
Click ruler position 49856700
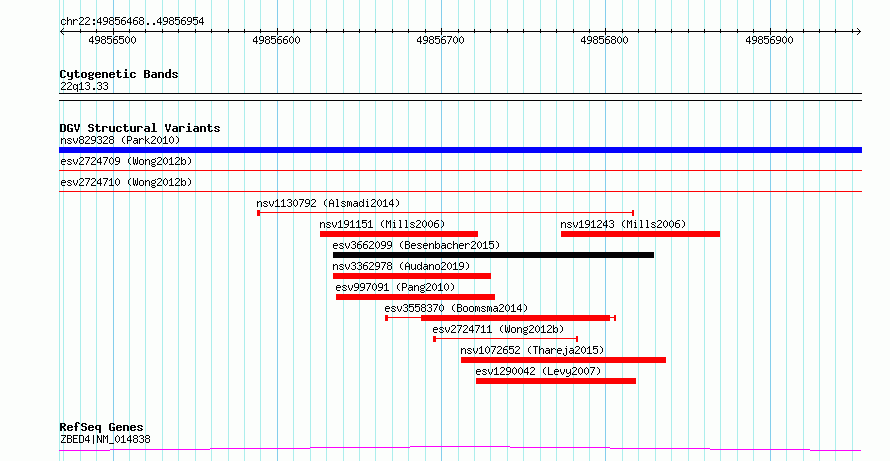tap(440, 40)
